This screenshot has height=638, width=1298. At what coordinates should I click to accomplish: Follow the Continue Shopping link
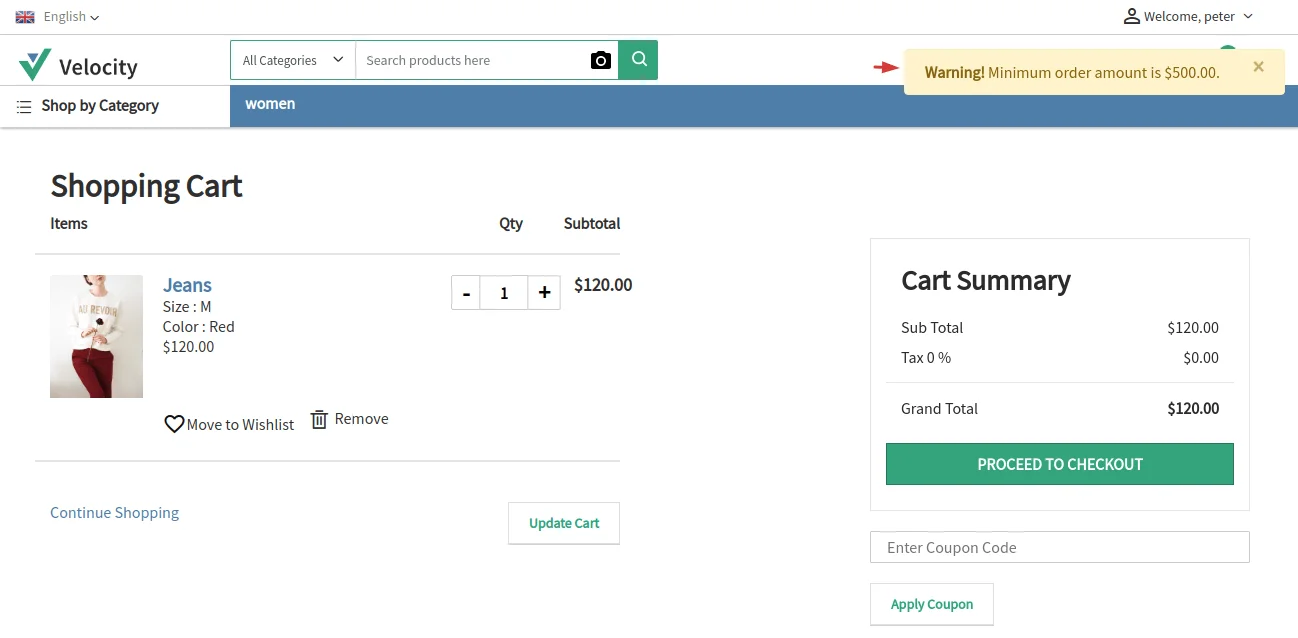114,512
